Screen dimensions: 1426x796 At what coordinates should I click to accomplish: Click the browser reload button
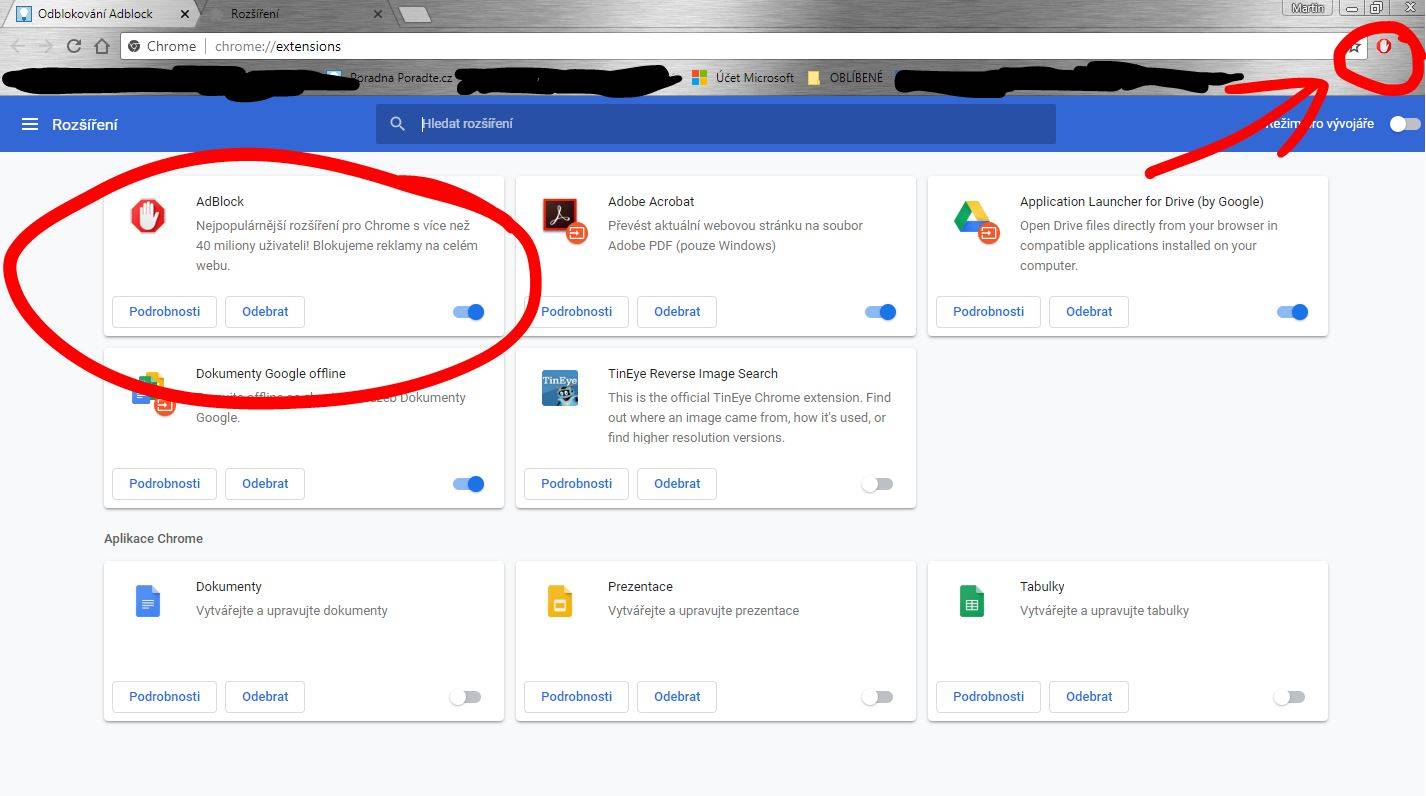point(73,46)
